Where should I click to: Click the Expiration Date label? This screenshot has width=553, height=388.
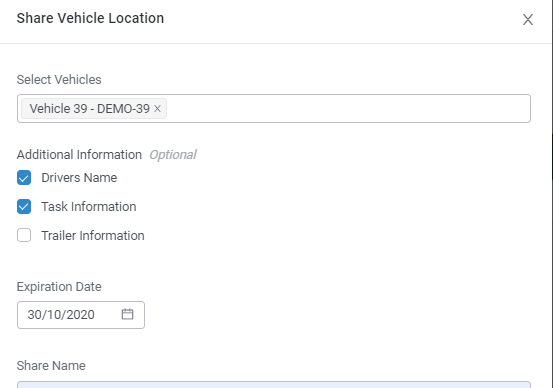coord(59,286)
